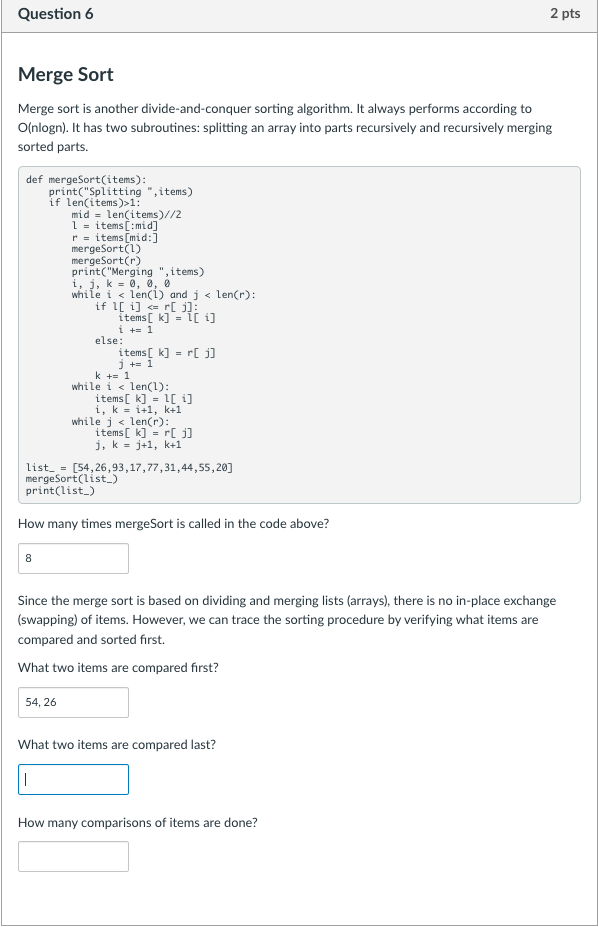Click the answer field containing "8"
This screenshot has width=598, height=927.
(x=72, y=558)
